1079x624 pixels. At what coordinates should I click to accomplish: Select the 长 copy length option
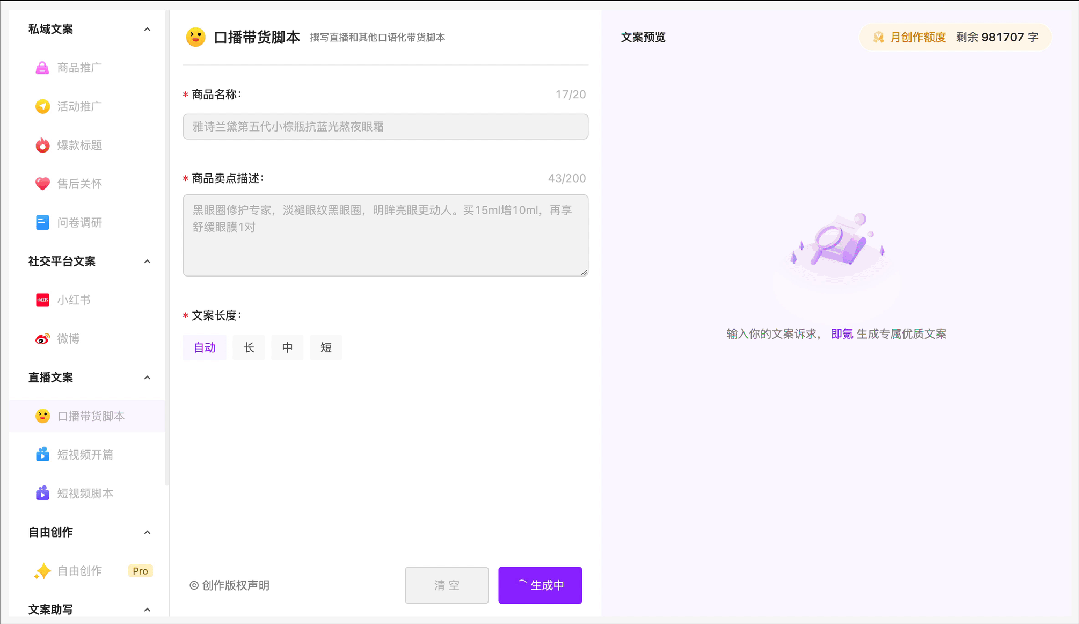pyautogui.click(x=248, y=347)
